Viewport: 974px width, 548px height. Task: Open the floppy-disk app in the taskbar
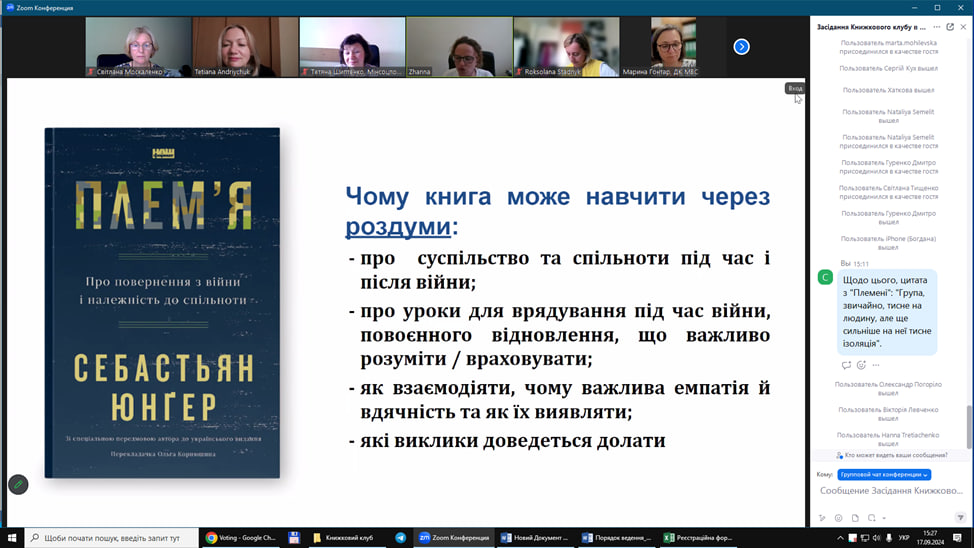[294, 537]
